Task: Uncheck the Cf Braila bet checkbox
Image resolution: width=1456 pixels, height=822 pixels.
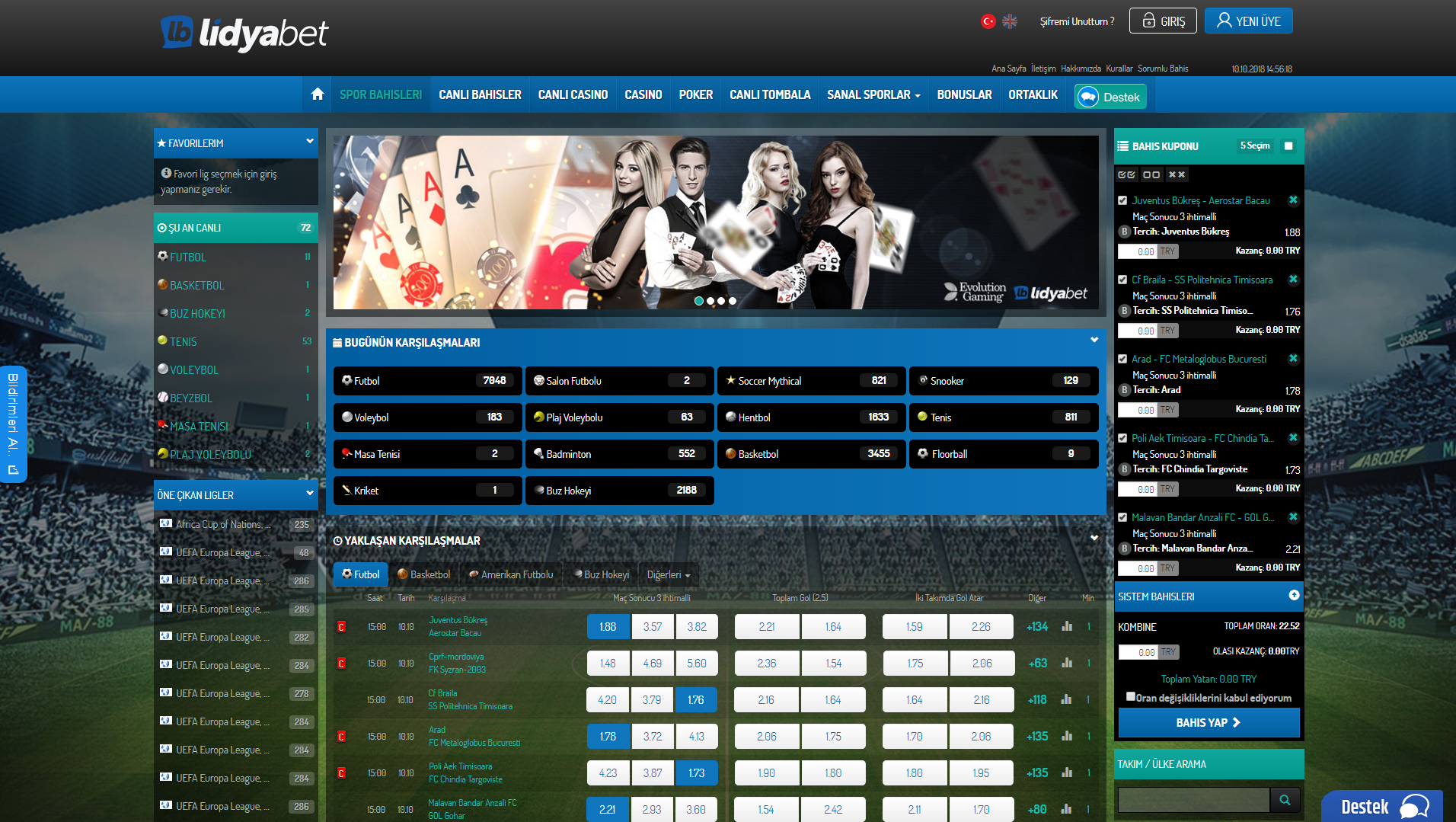Action: pyautogui.click(x=1122, y=280)
